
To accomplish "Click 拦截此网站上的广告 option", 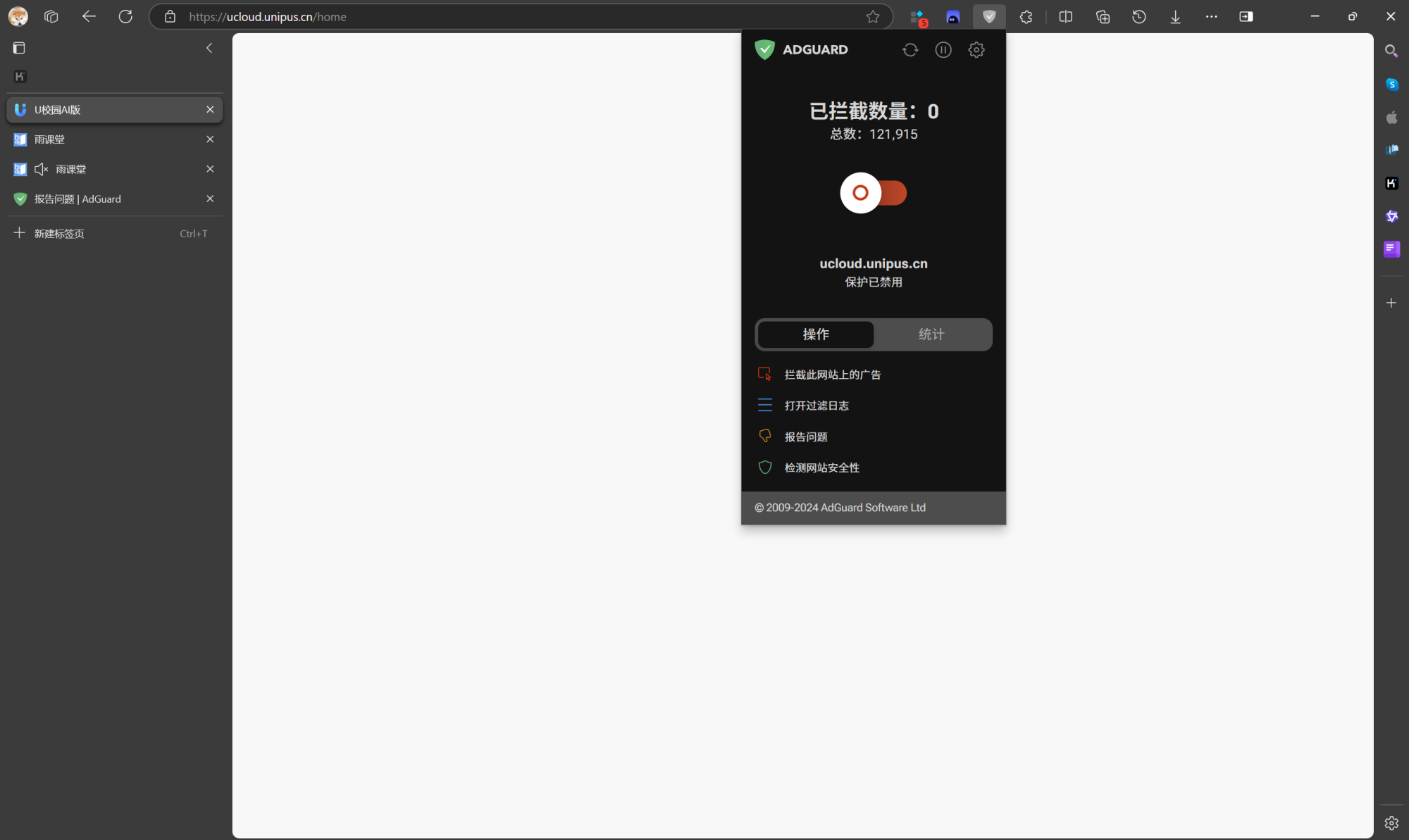I will click(832, 375).
